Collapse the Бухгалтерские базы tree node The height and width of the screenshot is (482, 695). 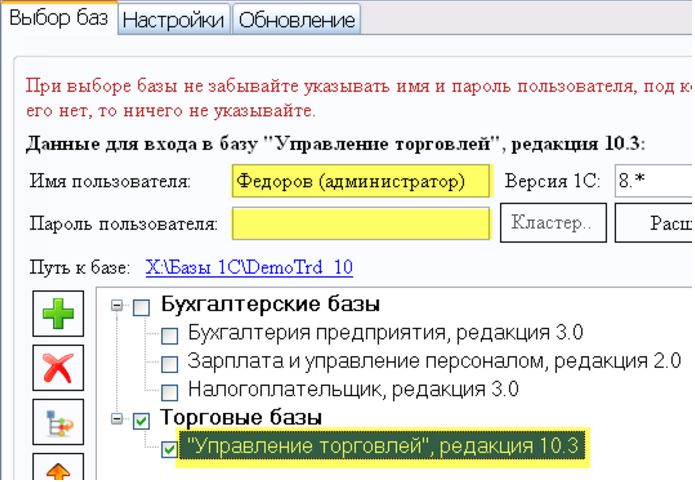point(117,305)
